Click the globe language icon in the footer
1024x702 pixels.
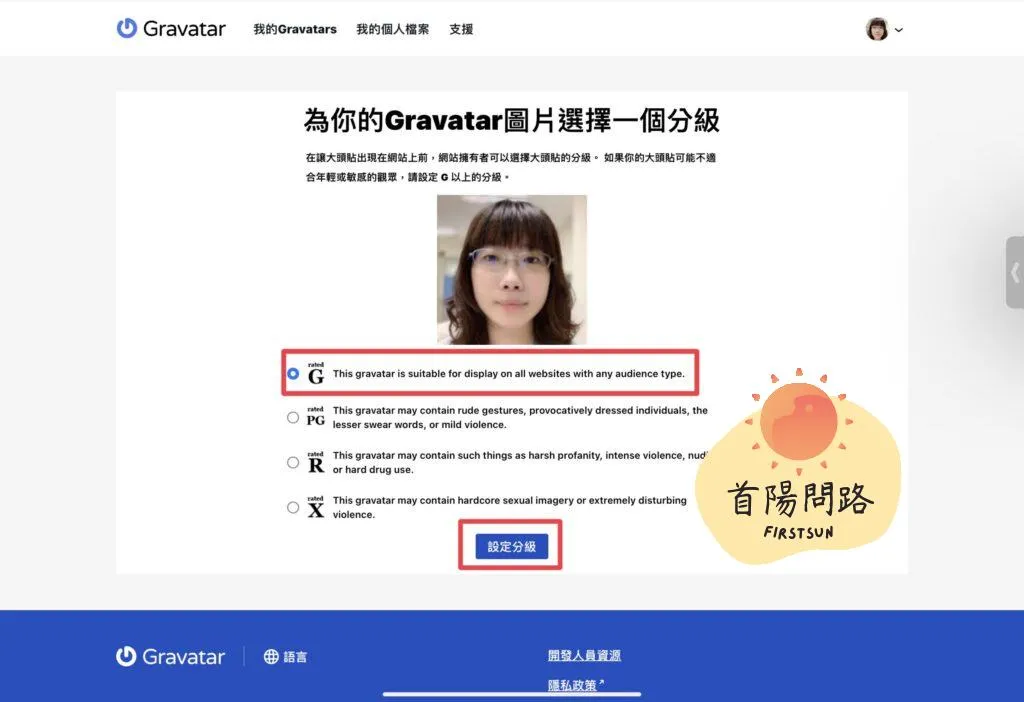[271, 657]
